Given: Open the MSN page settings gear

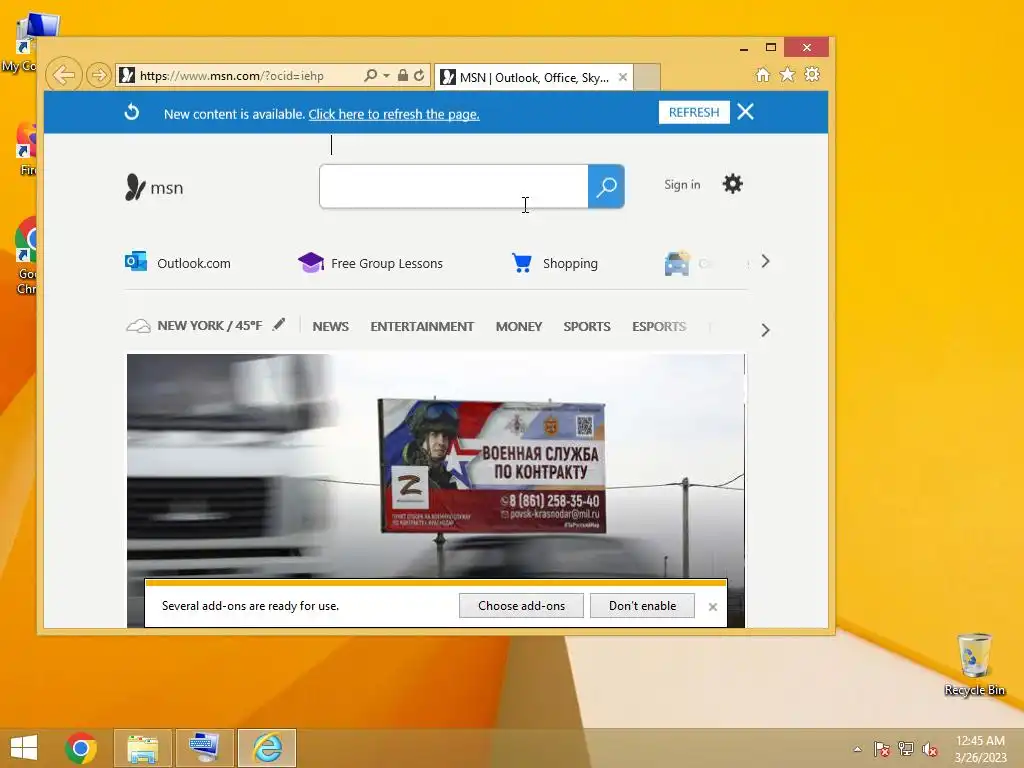Looking at the screenshot, I should (733, 184).
